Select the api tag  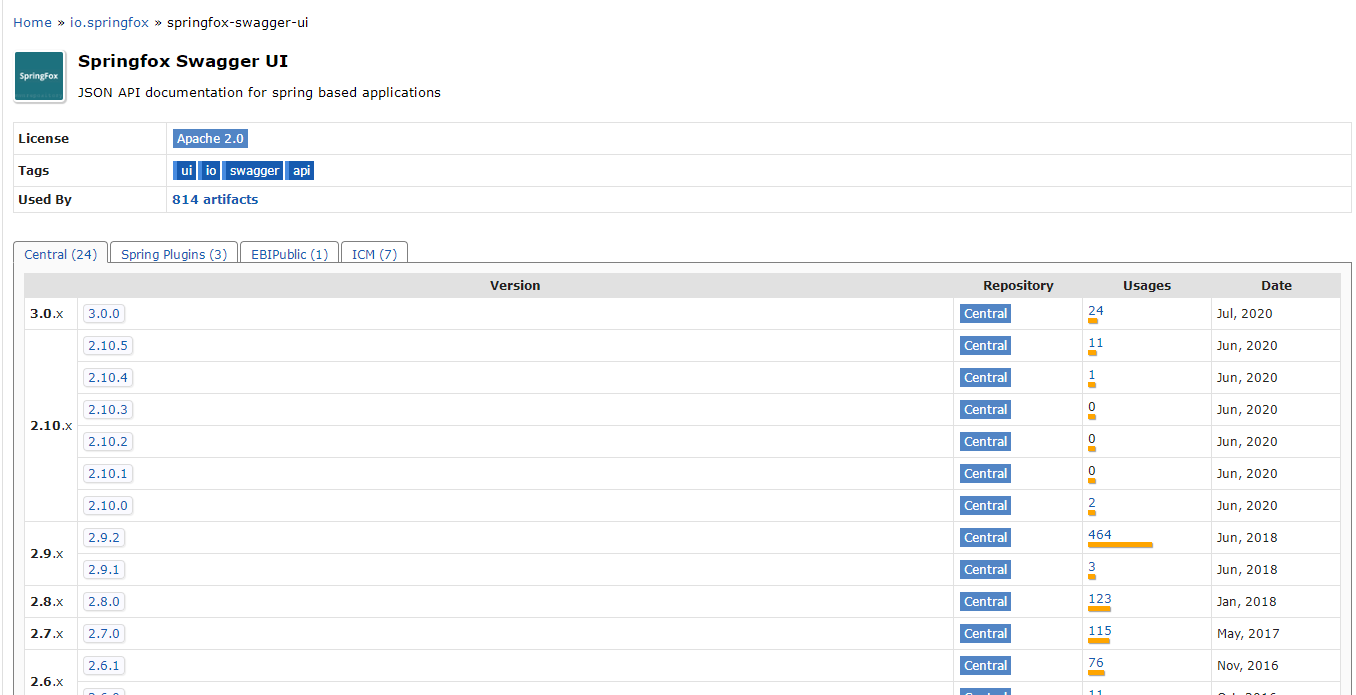pyautogui.click(x=301, y=171)
